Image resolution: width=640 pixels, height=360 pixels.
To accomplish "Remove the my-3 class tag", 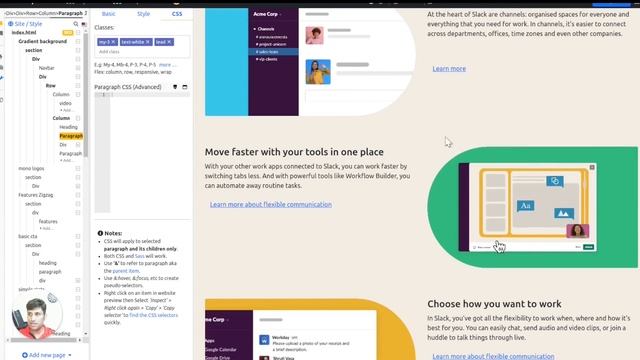I will click(113, 42).
